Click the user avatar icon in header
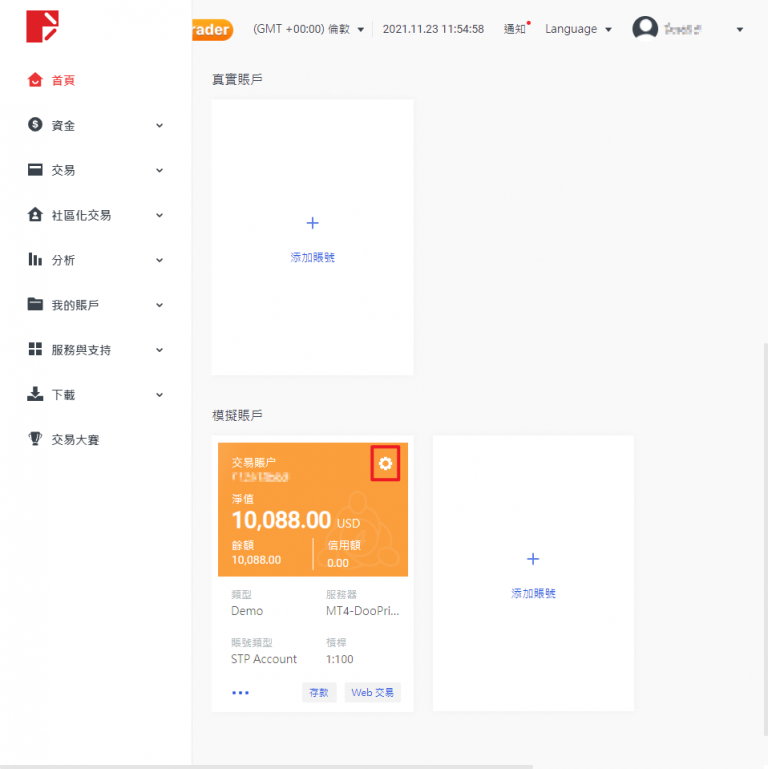 (645, 29)
